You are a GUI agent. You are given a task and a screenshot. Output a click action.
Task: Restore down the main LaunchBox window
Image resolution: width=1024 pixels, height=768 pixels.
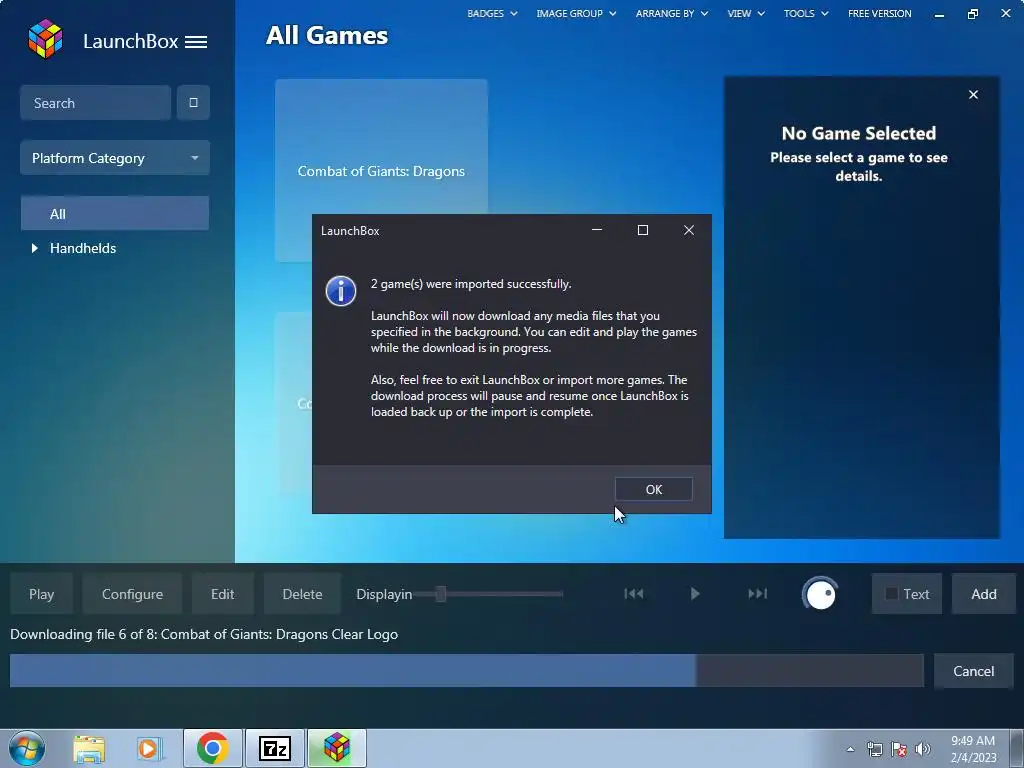[x=972, y=13]
